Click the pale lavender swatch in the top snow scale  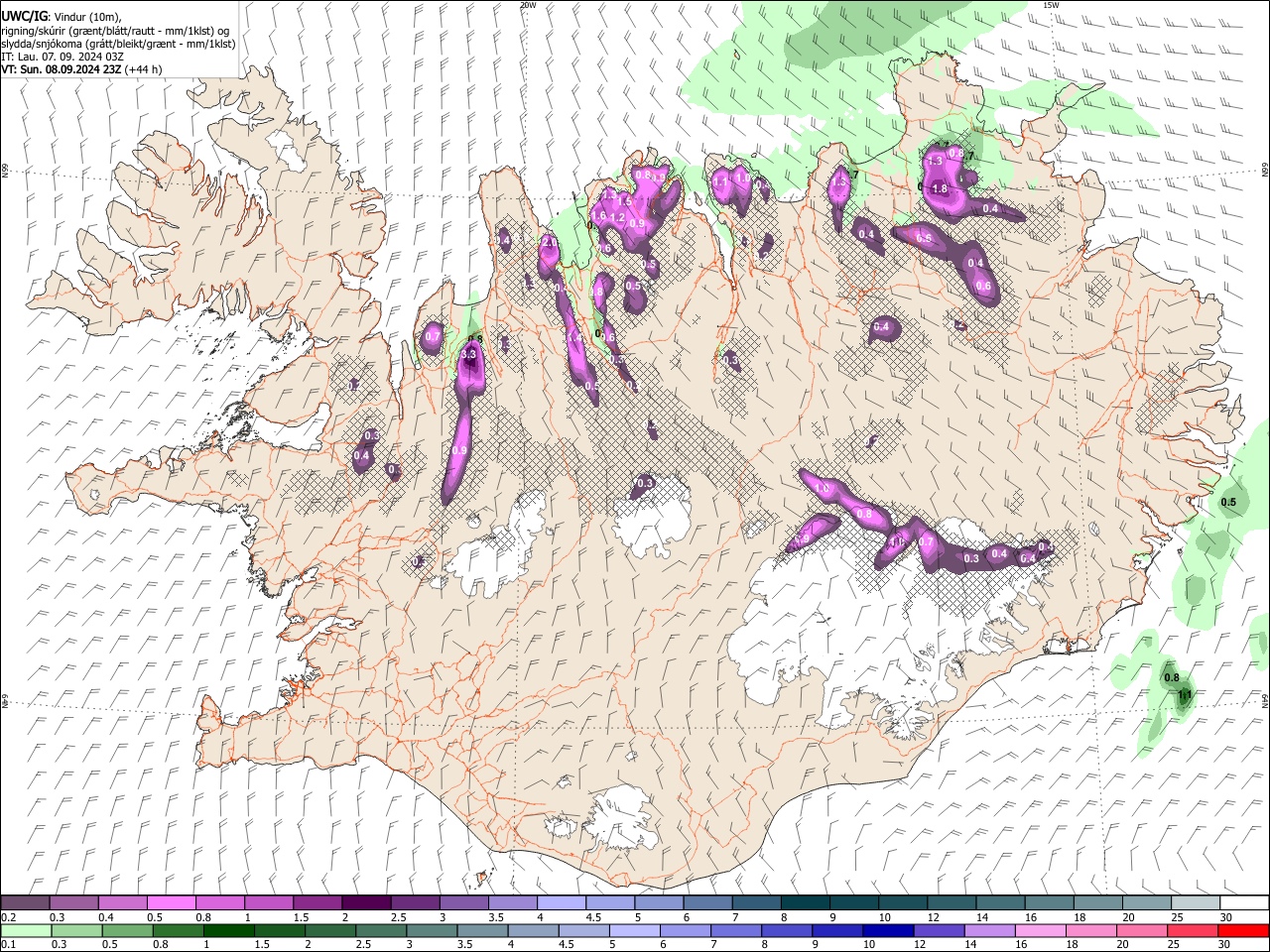pyautogui.click(x=562, y=903)
